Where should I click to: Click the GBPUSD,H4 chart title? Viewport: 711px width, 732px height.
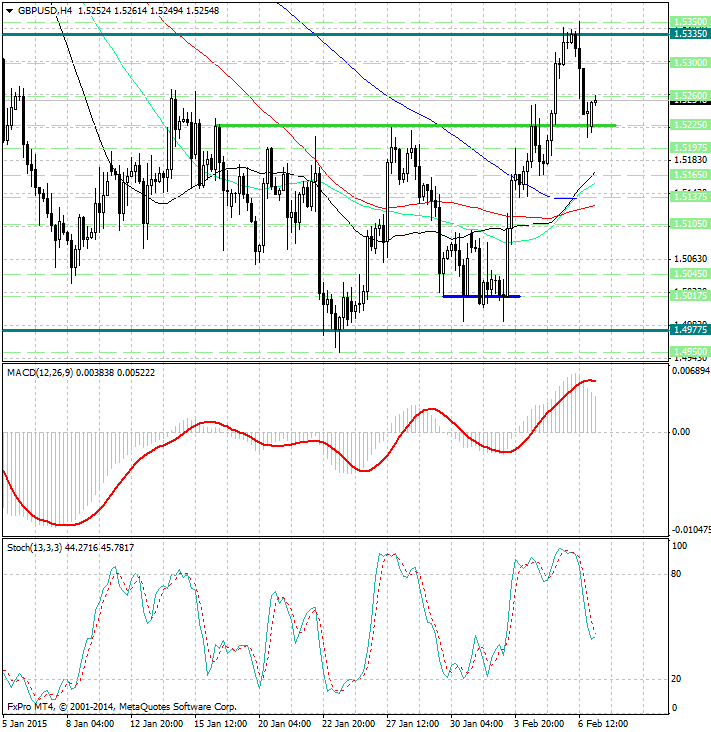point(45,11)
